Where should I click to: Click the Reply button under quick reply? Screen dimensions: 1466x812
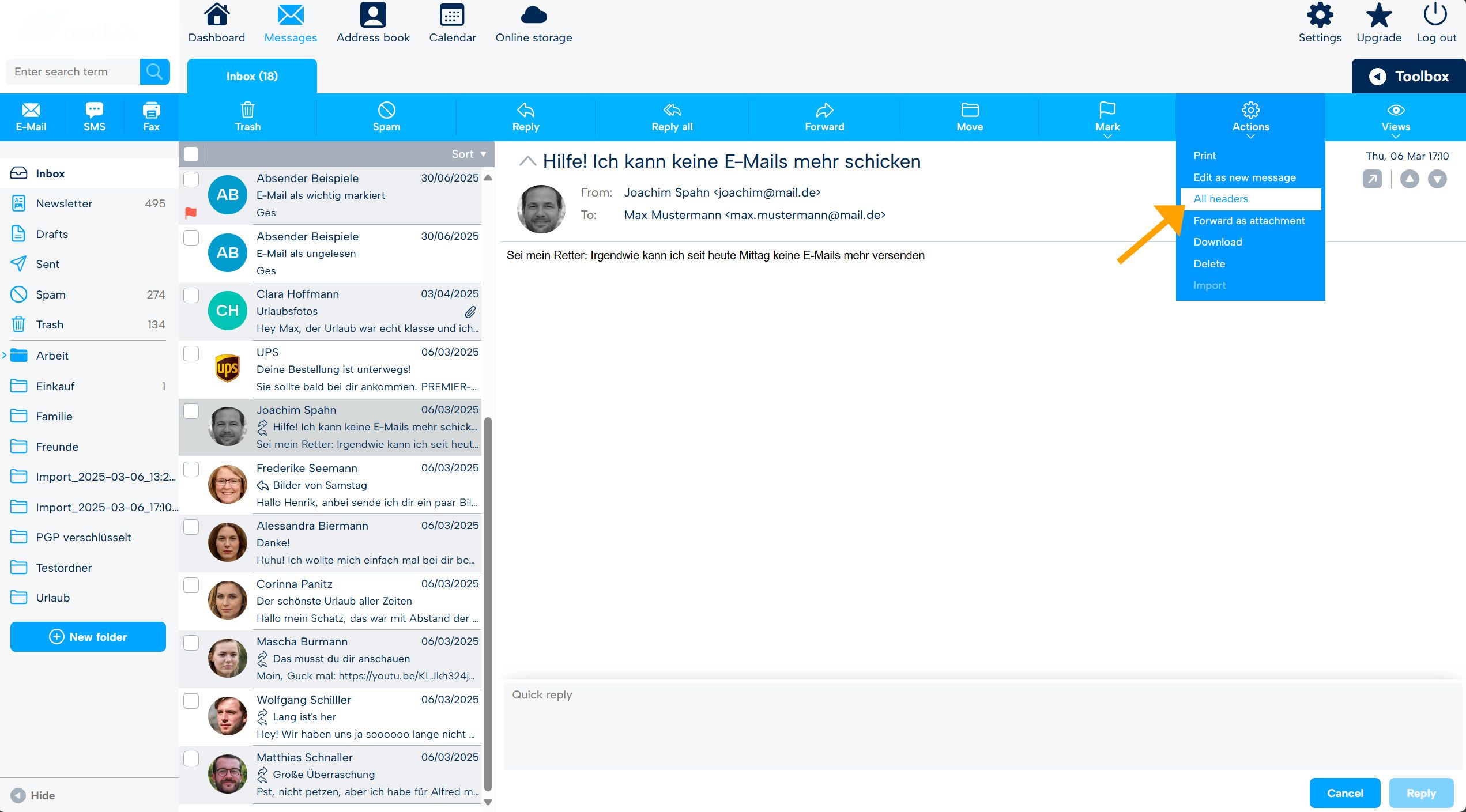pos(1421,793)
